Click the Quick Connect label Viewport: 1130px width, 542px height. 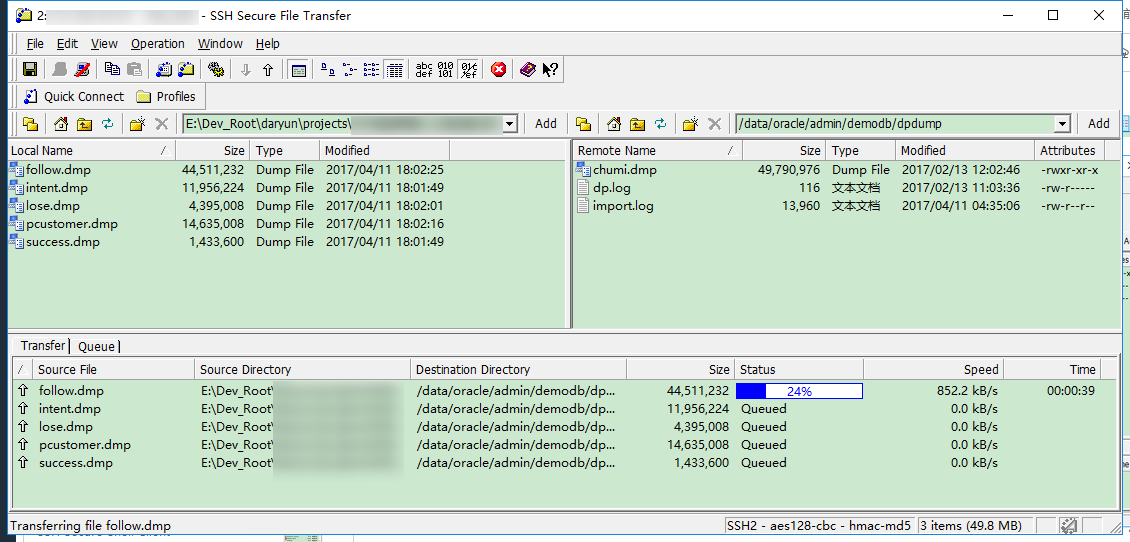tap(84, 97)
